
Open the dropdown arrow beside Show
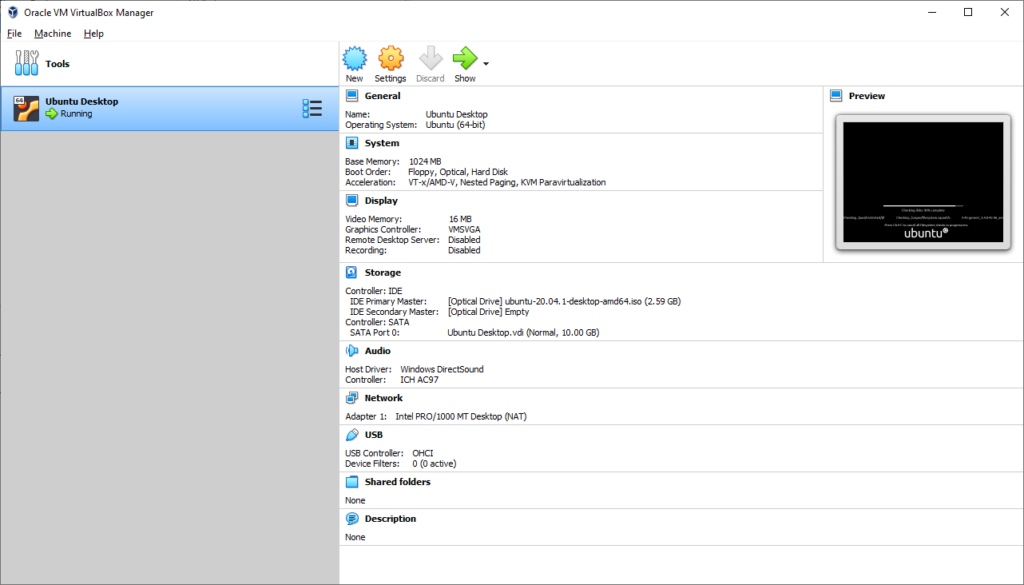tap(486, 63)
